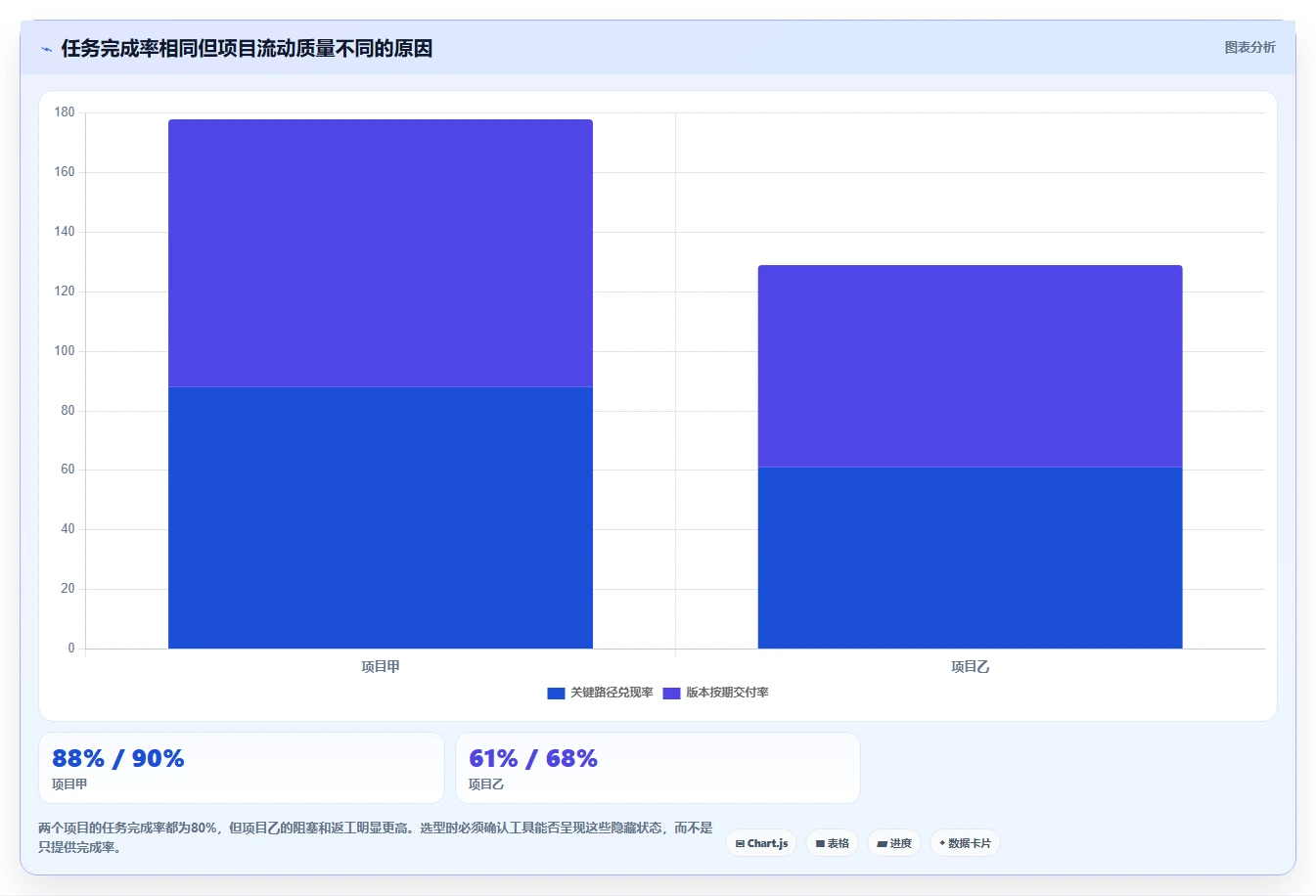Toggle the 关键路径兑现率 legend entry

point(600,693)
